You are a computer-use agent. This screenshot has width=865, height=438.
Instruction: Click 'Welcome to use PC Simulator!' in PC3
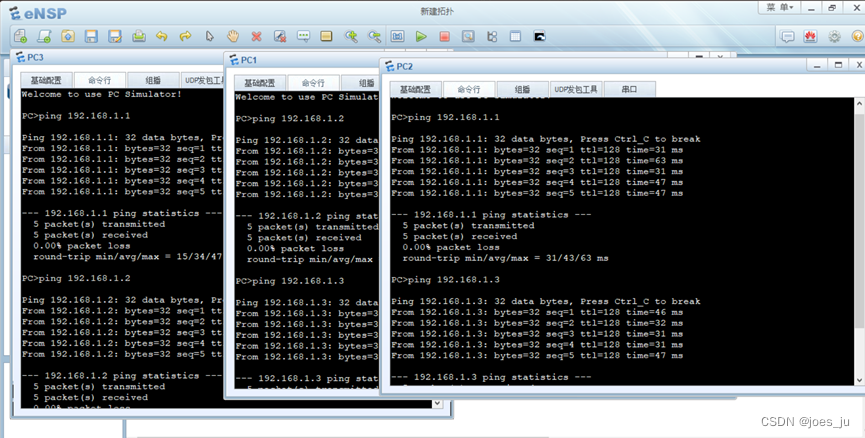click(102, 94)
